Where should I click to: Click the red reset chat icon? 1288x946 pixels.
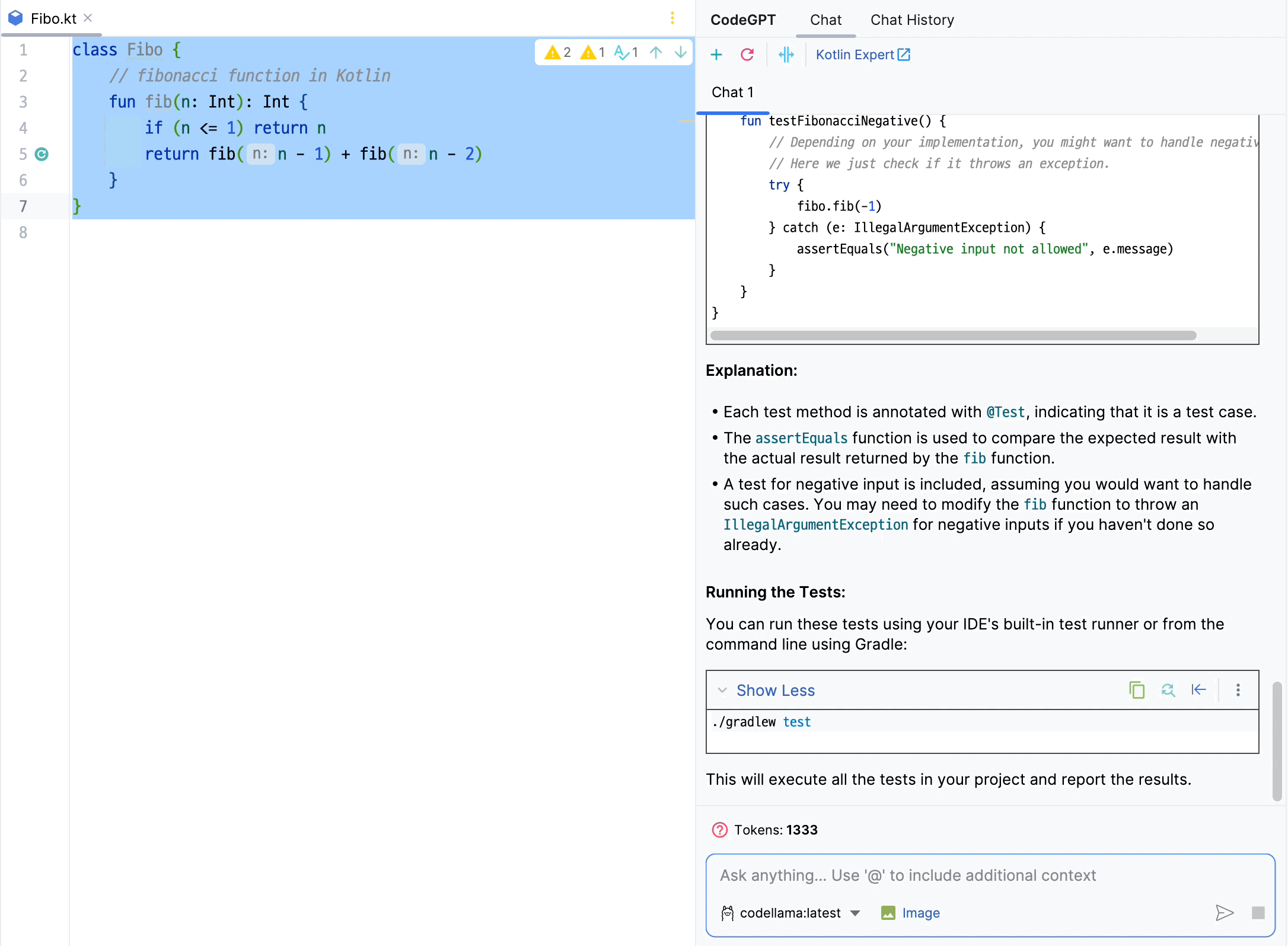747,55
